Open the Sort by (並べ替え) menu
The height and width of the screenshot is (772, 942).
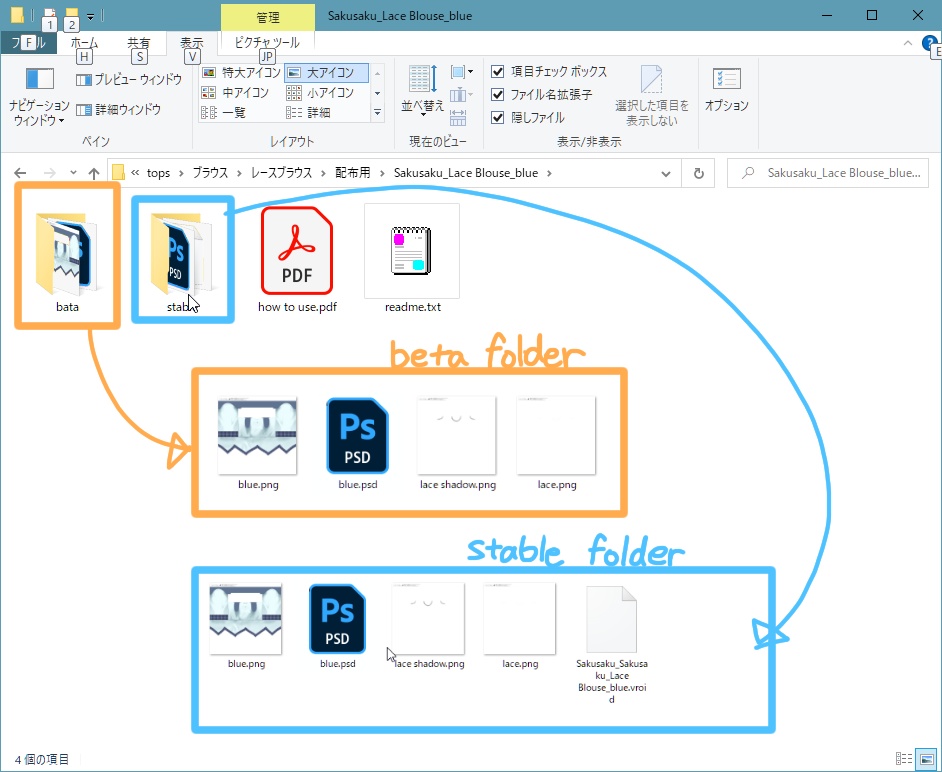pyautogui.click(x=423, y=90)
